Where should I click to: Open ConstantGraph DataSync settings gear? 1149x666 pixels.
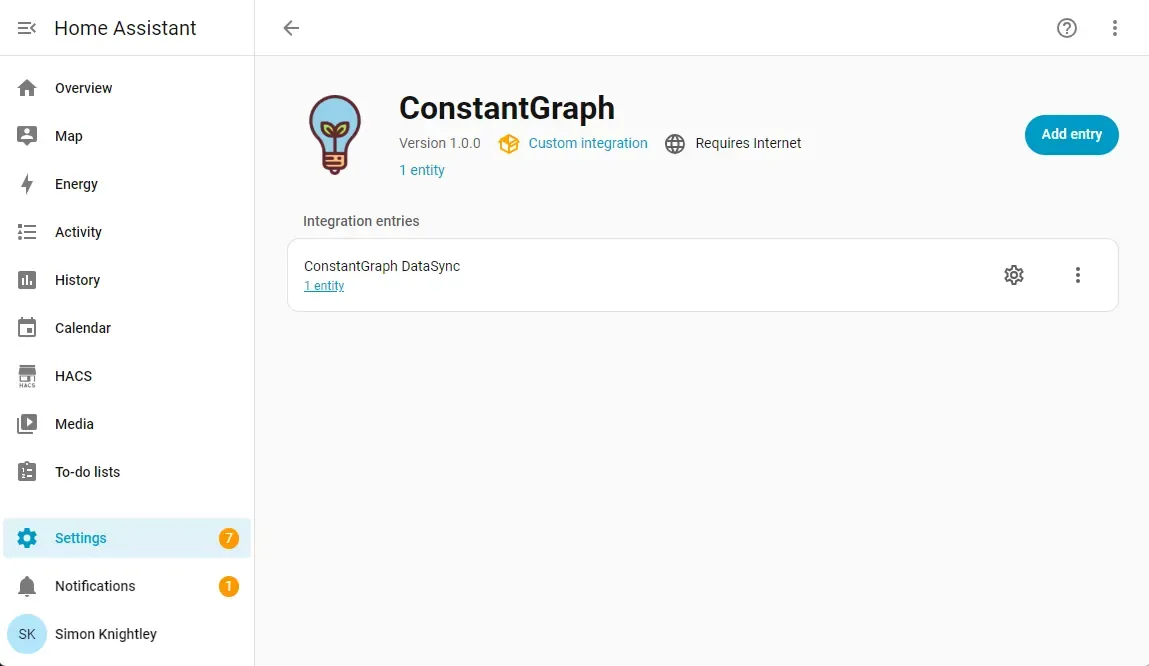click(1014, 274)
